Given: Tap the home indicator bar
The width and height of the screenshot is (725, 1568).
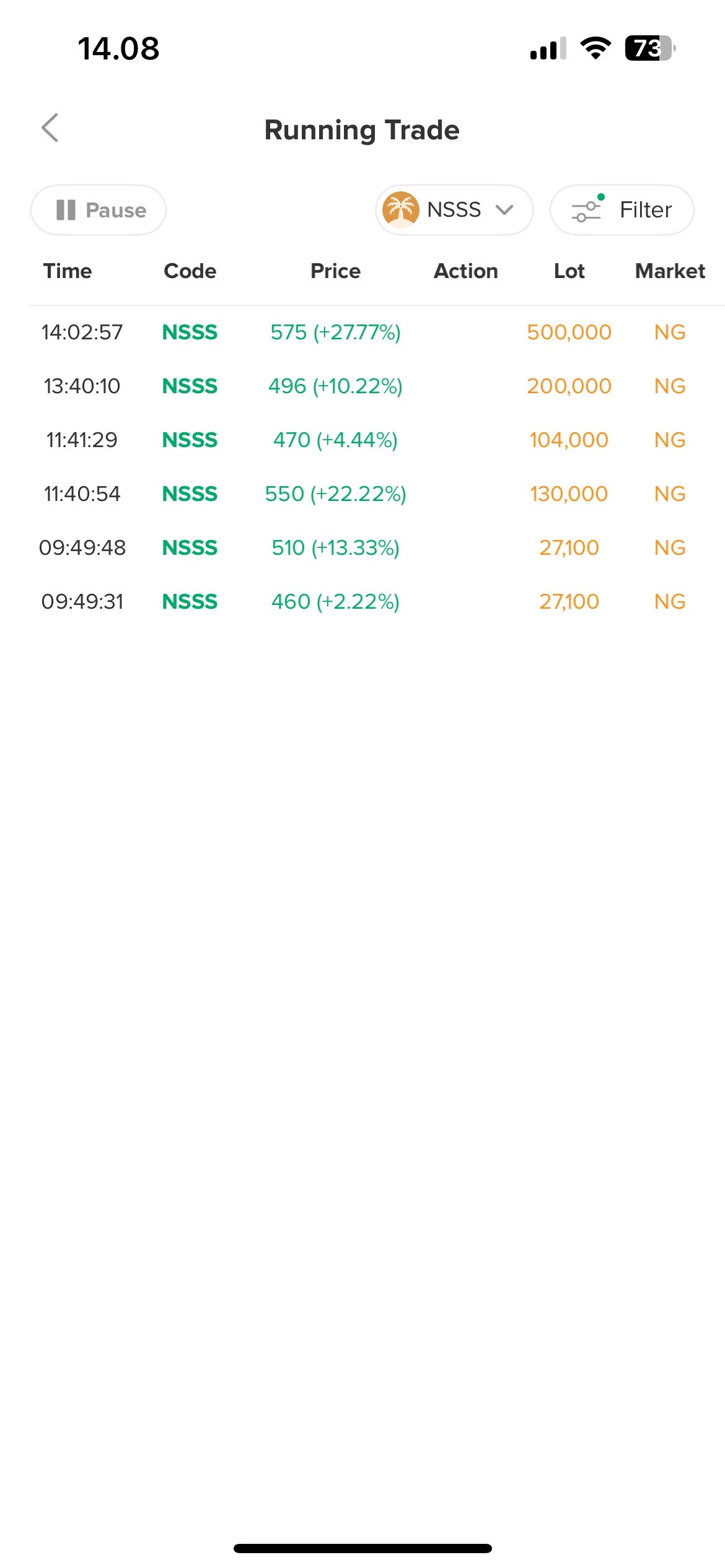Looking at the screenshot, I should point(362,1548).
